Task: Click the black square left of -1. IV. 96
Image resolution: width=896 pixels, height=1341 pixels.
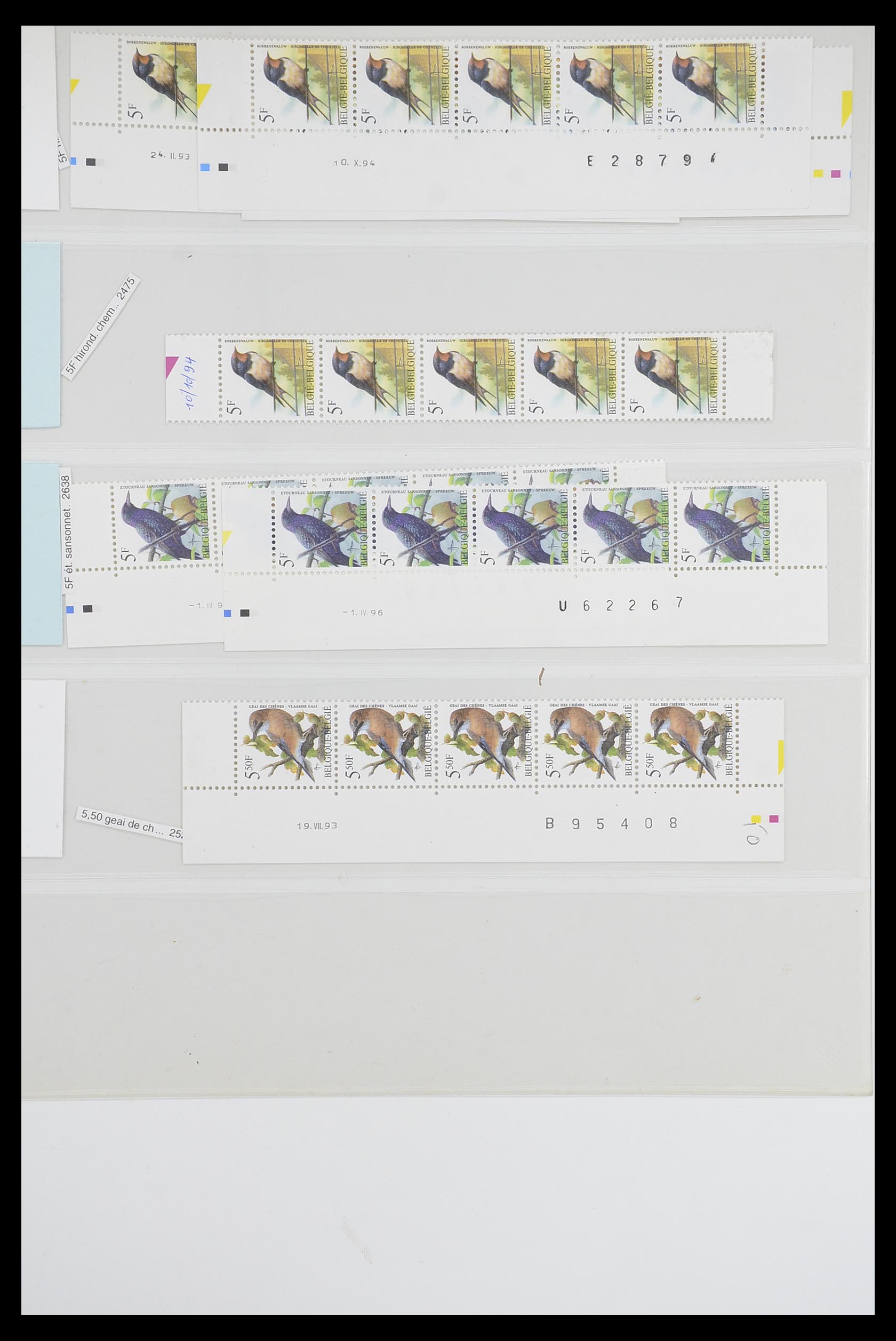Action: point(245,613)
